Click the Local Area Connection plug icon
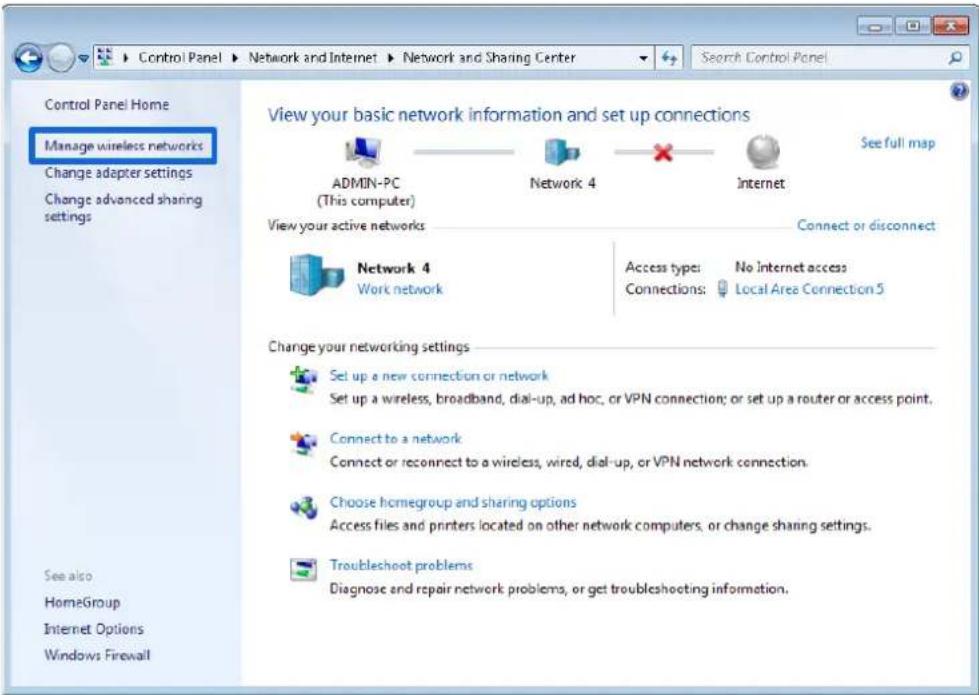The width and height of the screenshot is (979, 695). click(722, 288)
